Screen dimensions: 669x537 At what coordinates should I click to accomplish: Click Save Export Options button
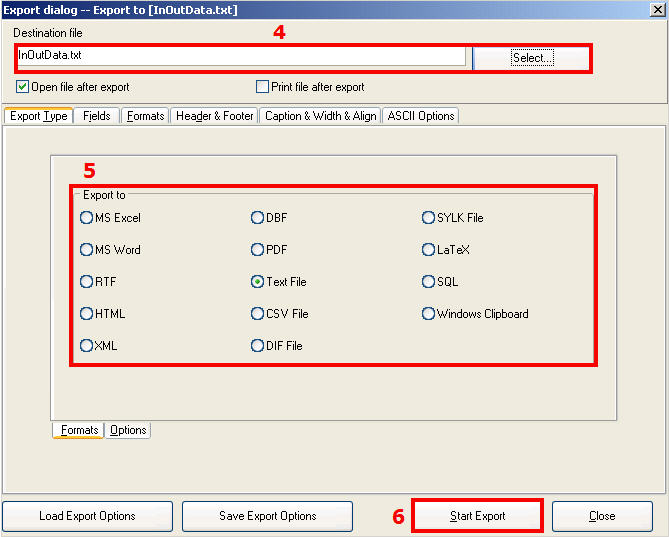click(268, 516)
